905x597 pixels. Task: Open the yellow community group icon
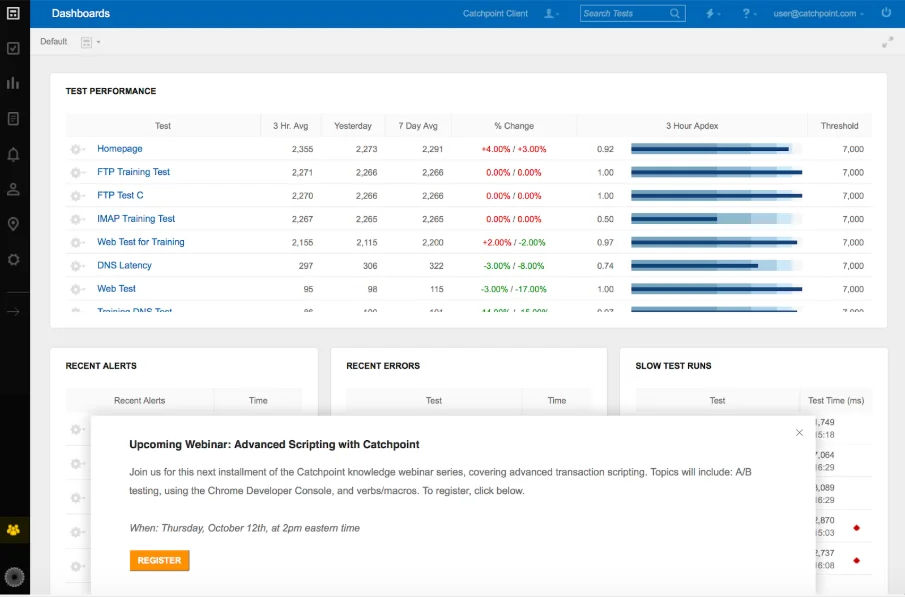13,529
